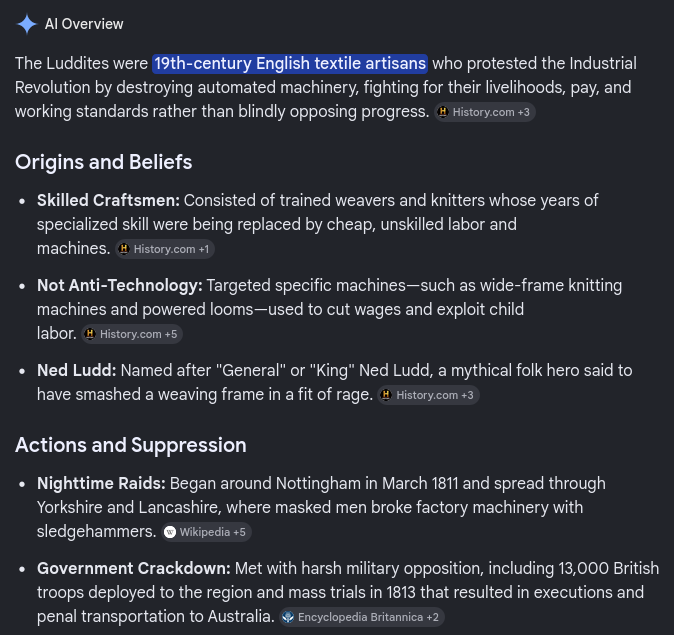Open History.com +3 source chip after intro paragraph
674x635 pixels.
coord(484,112)
